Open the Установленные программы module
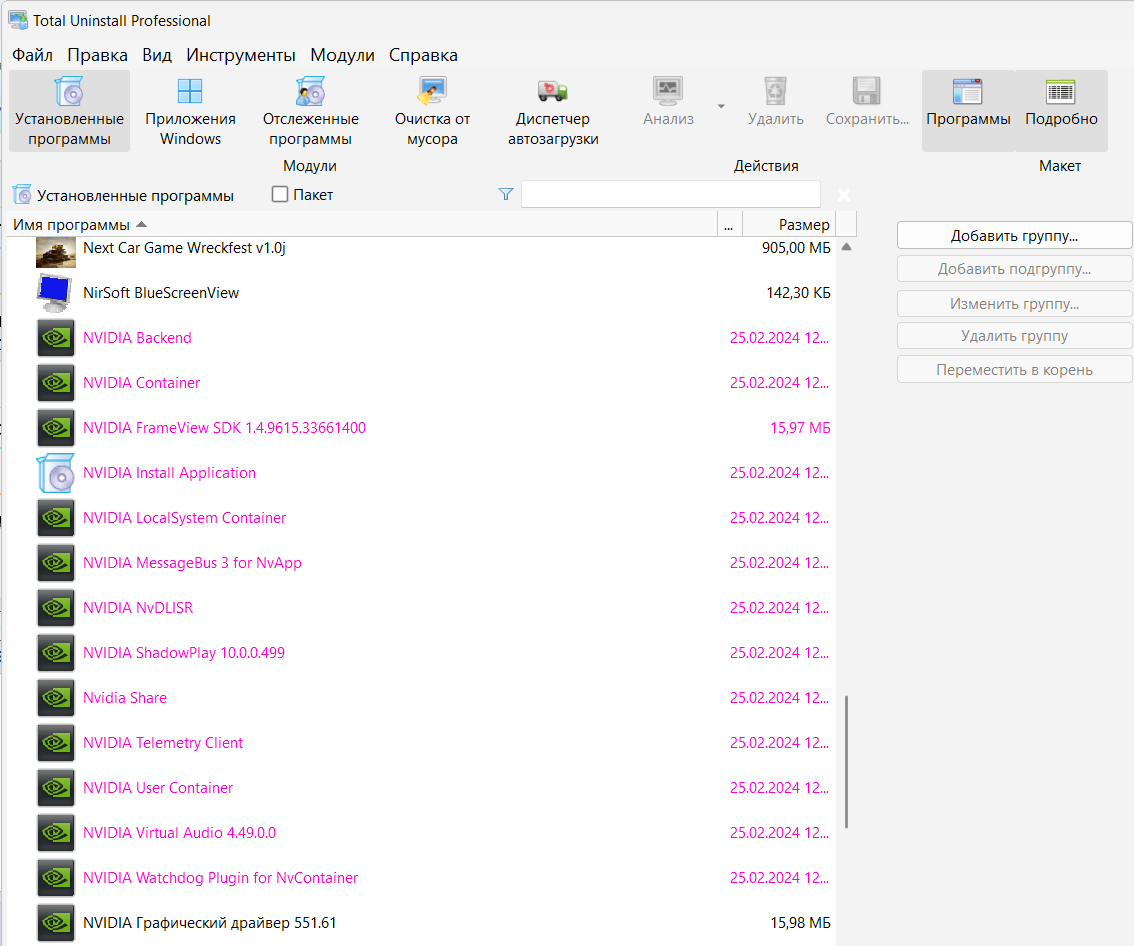This screenshot has height=946, width=1134. [x=69, y=111]
